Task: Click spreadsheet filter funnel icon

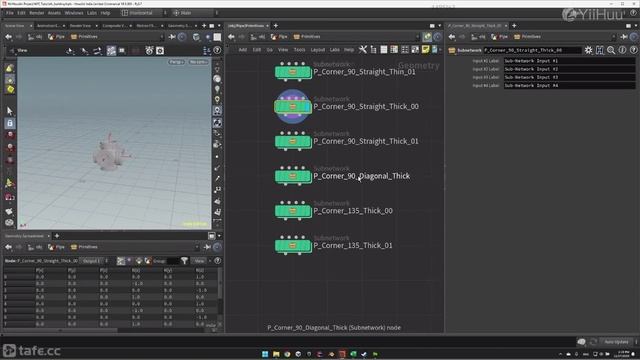Action: pyautogui.click(x=184, y=260)
